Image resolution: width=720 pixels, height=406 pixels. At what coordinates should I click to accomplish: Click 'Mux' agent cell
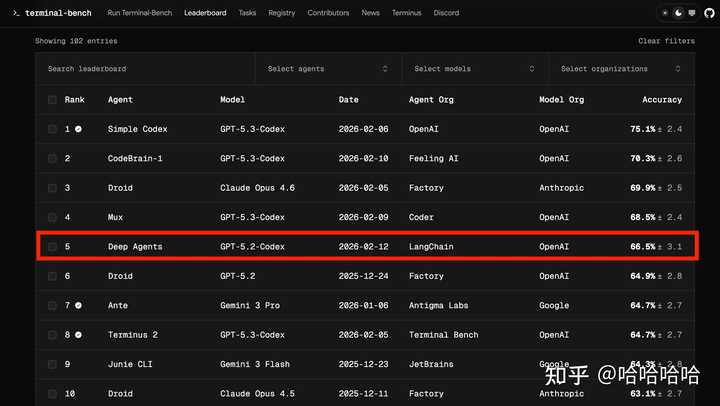tap(115, 217)
